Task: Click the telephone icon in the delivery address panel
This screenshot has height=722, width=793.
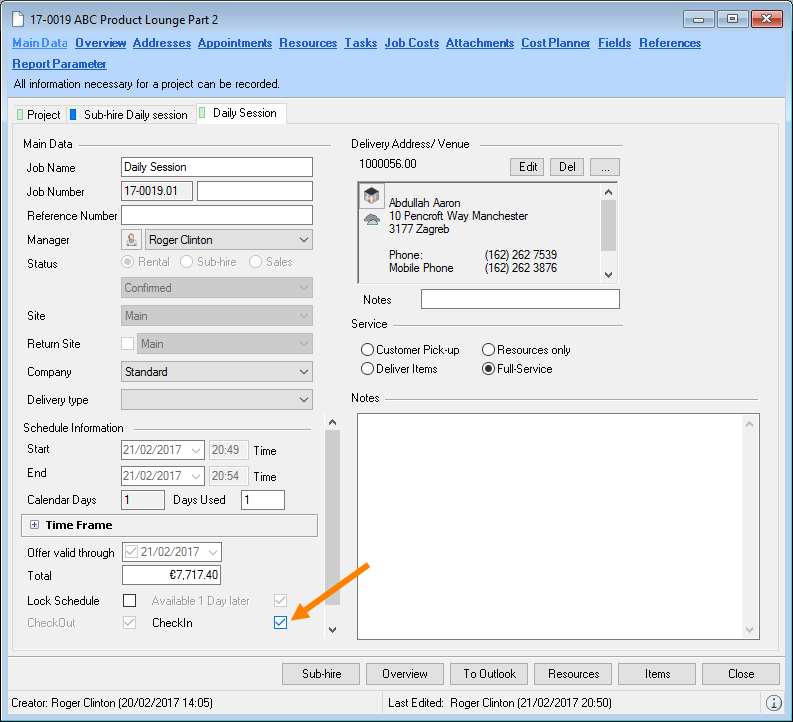Action: 371,220
